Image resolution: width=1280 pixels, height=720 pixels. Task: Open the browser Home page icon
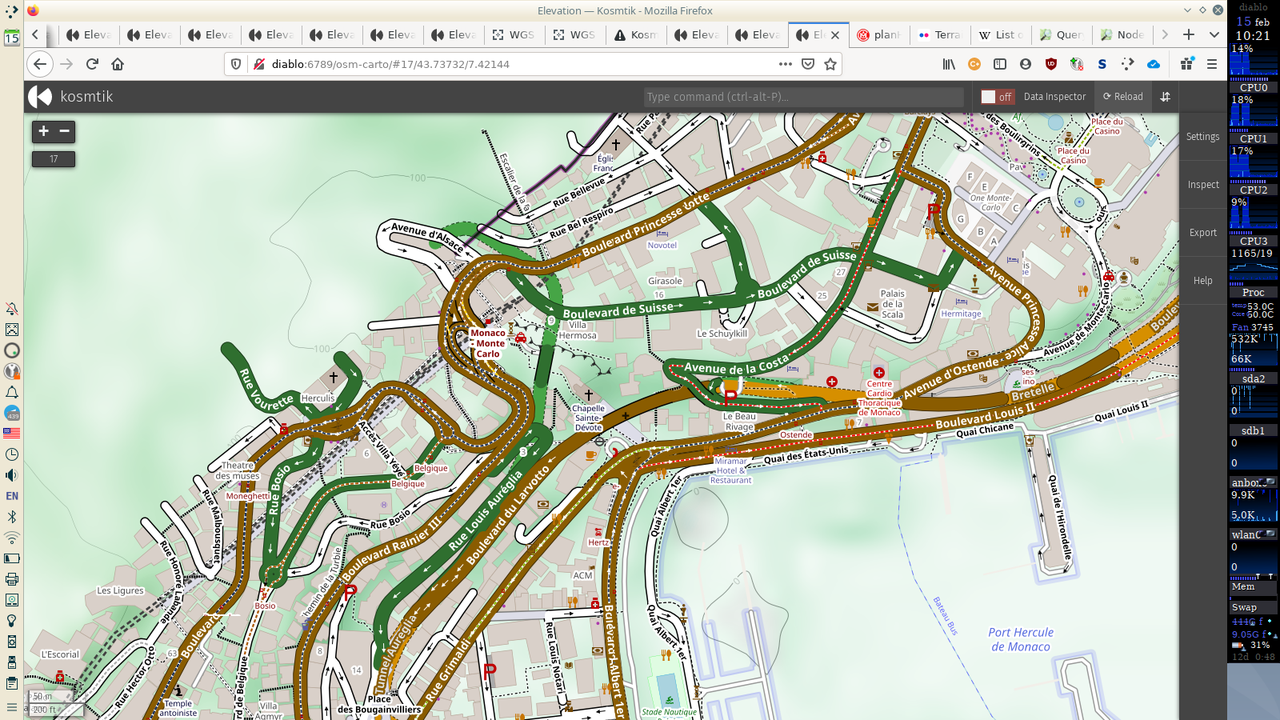point(118,64)
